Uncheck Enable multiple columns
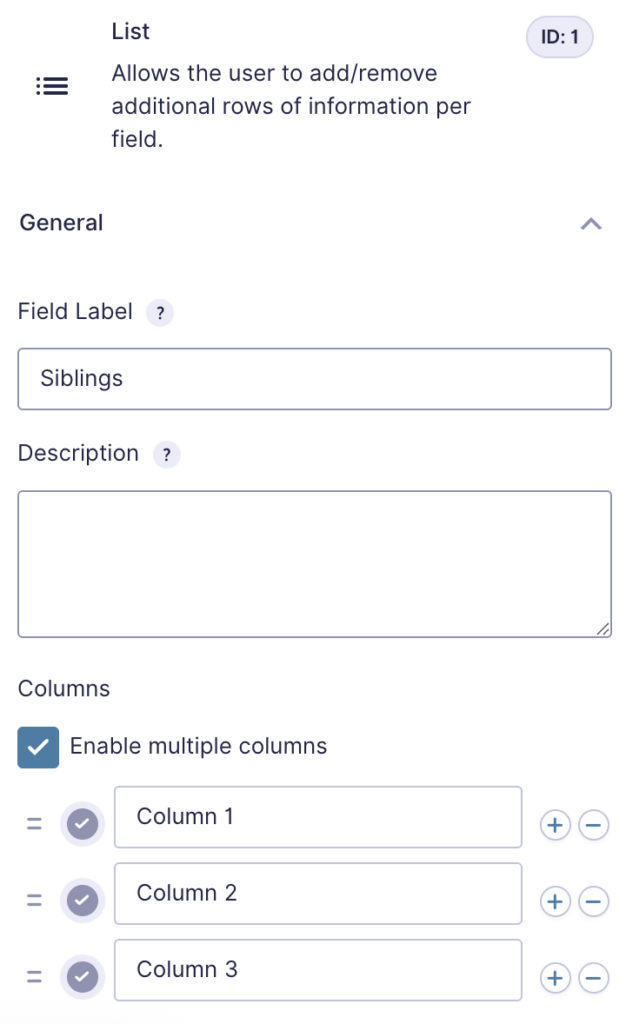The height and width of the screenshot is (1024, 626). [x=38, y=747]
